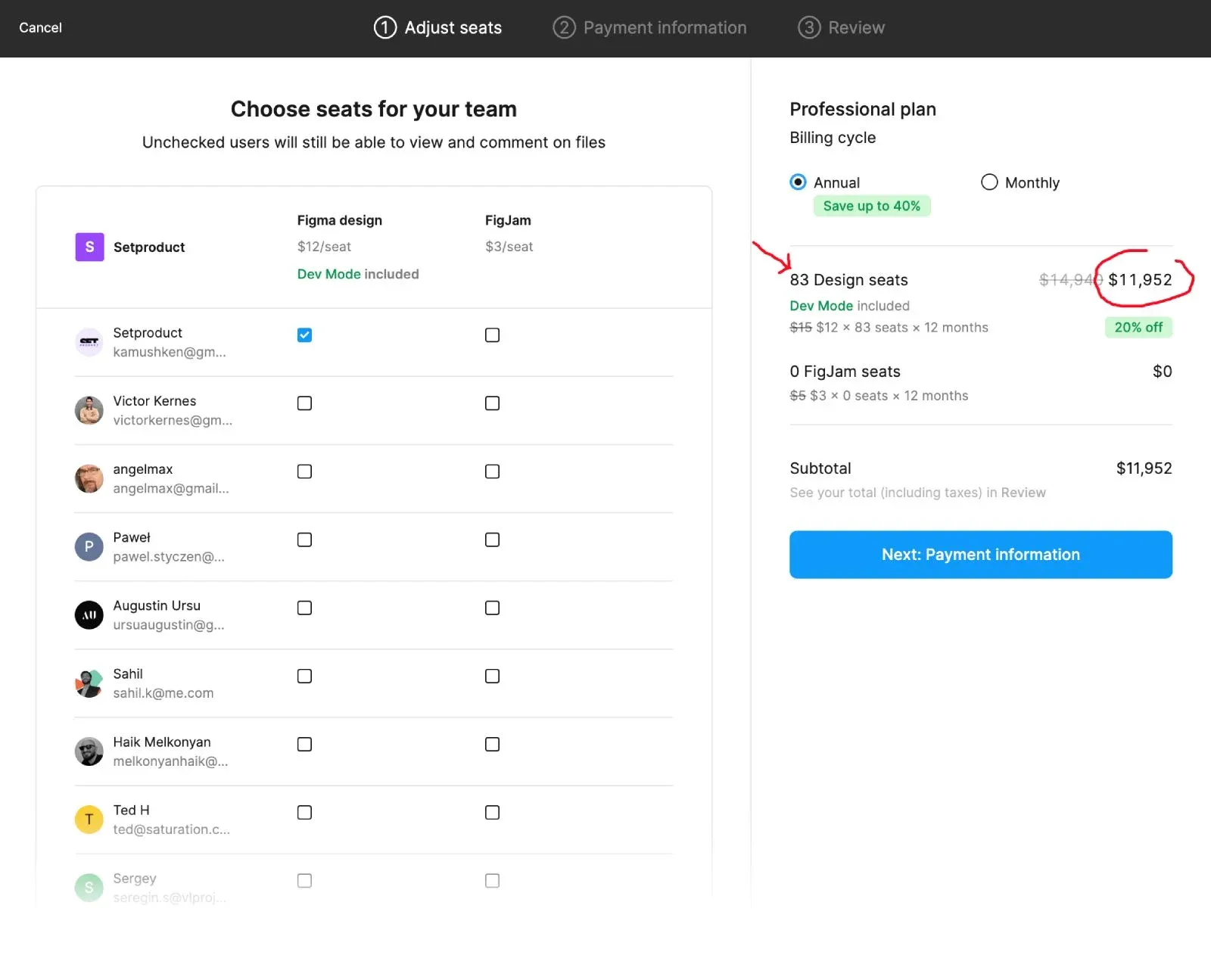Click the $3/seat FigJam price
1211x980 pixels.
click(x=509, y=246)
